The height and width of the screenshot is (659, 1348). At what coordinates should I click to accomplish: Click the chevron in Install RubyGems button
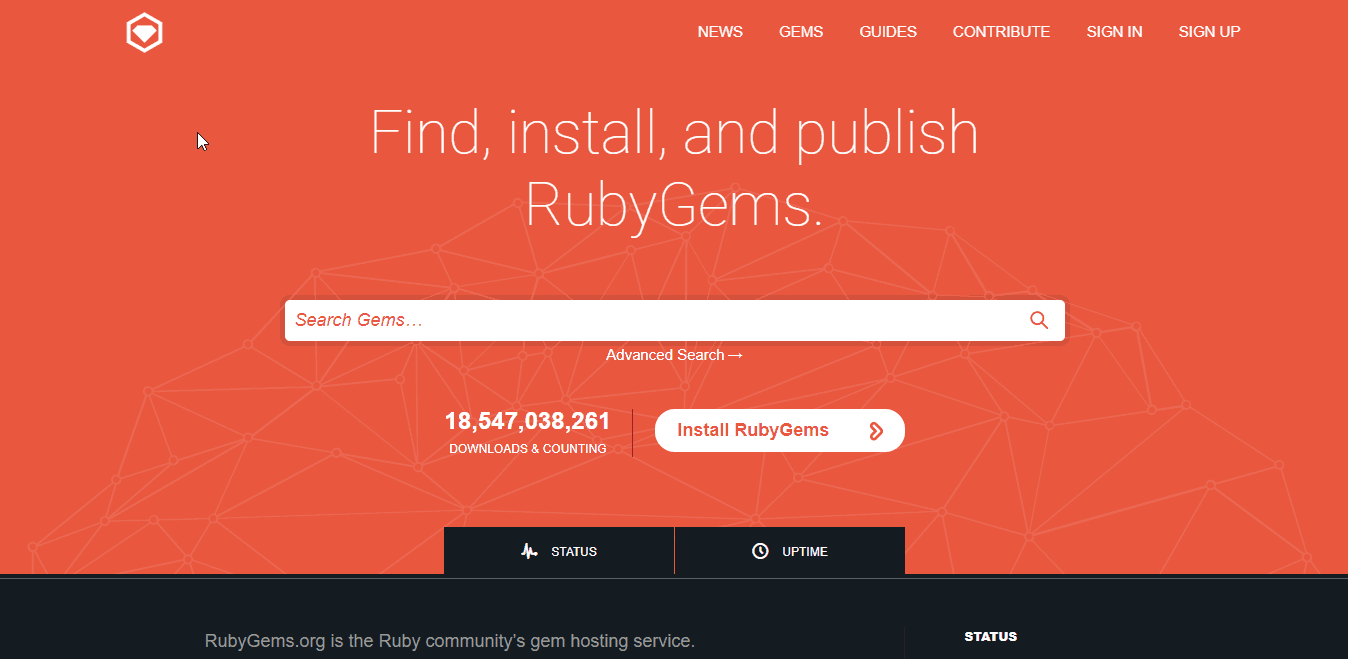(x=876, y=431)
